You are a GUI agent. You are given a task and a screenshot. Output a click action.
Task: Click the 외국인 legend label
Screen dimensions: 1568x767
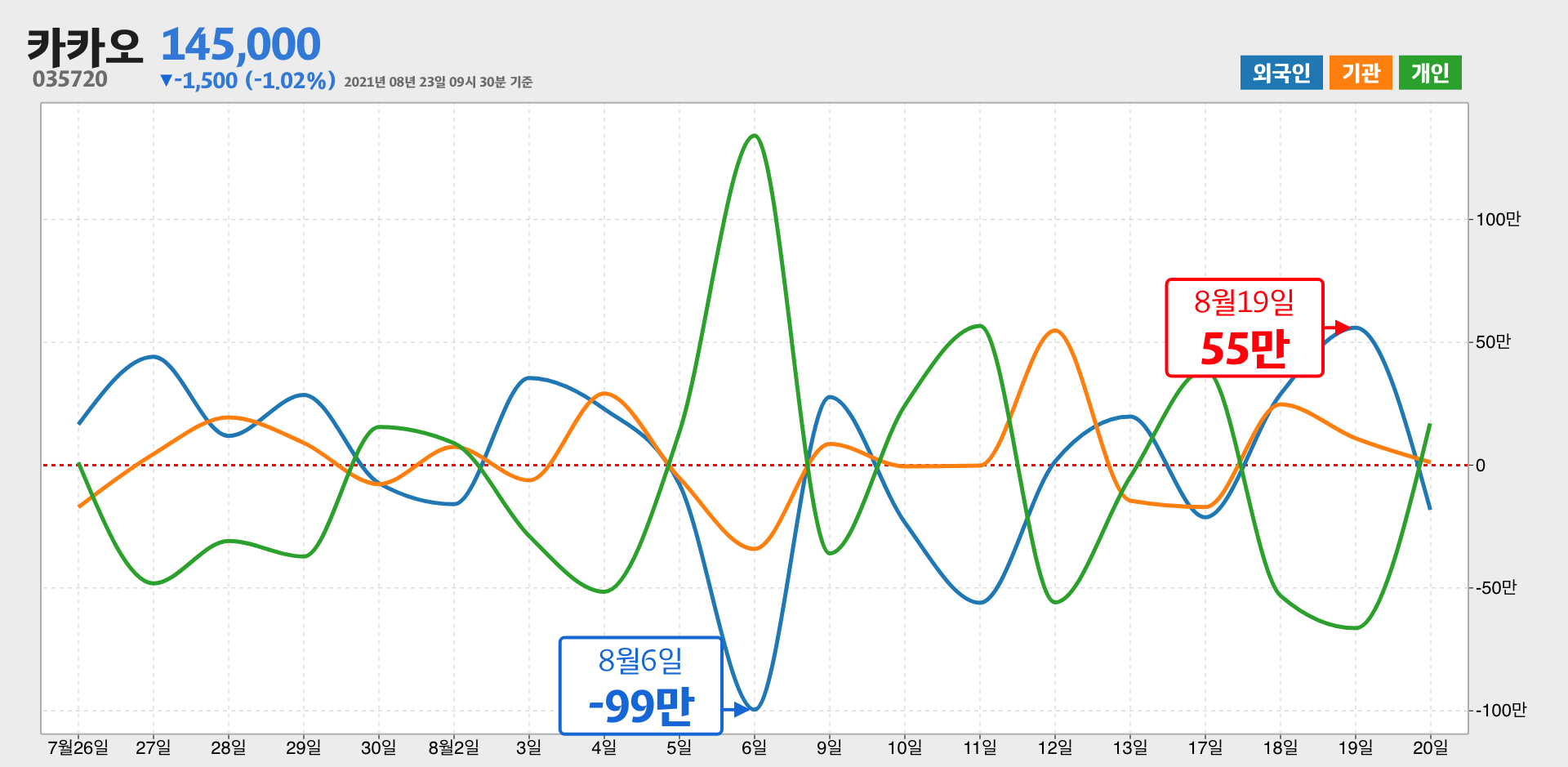point(1281,73)
